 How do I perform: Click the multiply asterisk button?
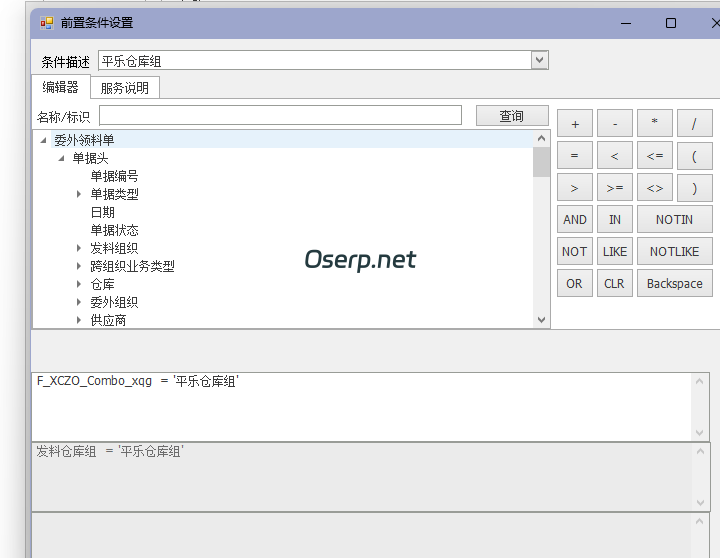tap(655, 124)
